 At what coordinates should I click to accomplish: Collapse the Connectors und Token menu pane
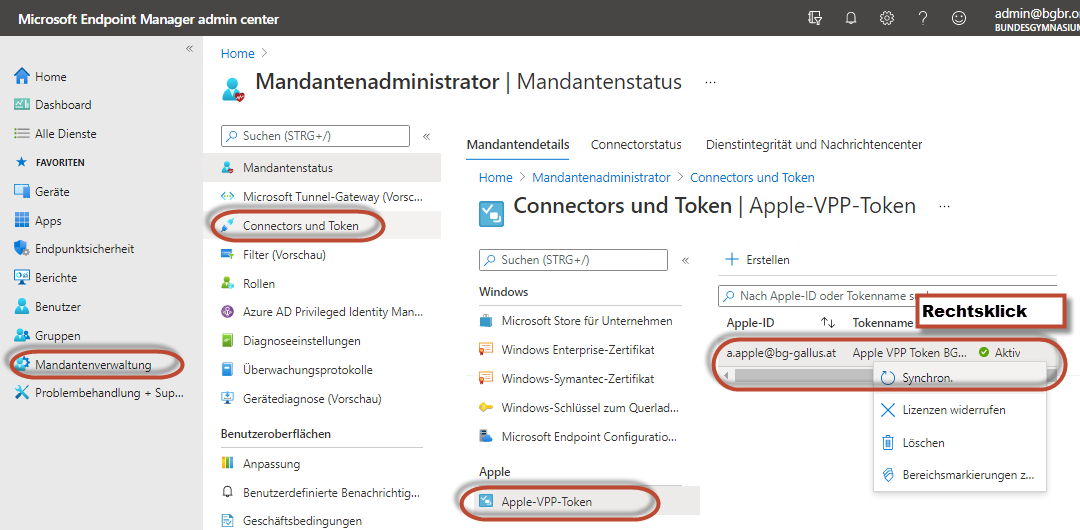(685, 260)
